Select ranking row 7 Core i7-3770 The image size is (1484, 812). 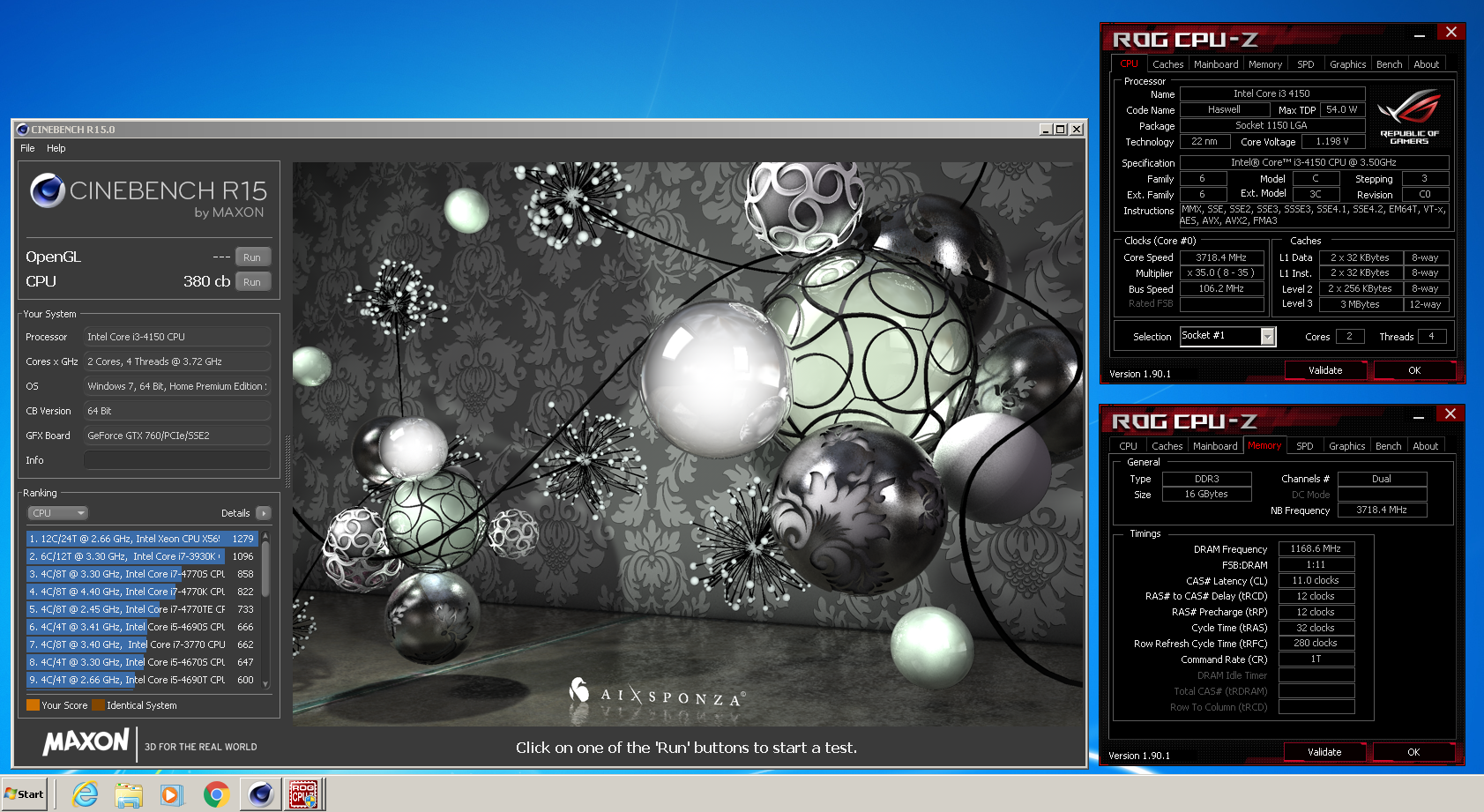tap(142, 644)
